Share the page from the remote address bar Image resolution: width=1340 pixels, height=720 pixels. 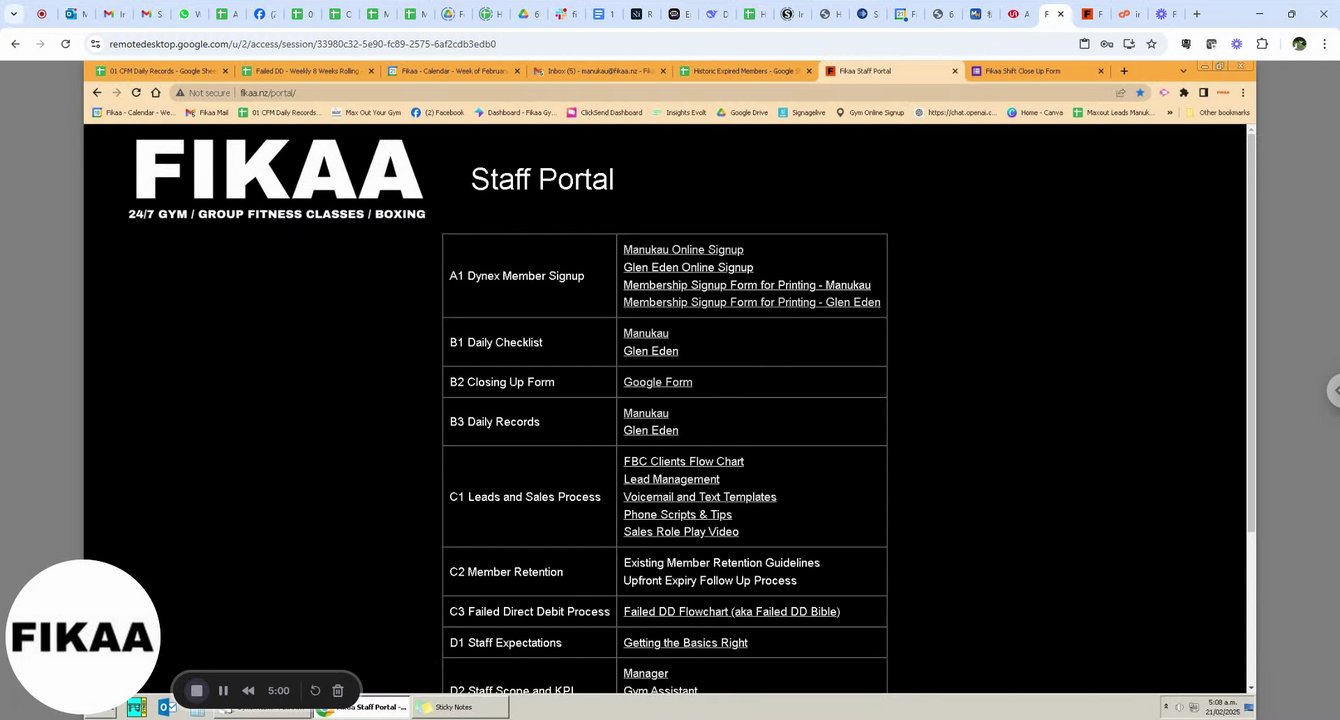click(x=1121, y=93)
